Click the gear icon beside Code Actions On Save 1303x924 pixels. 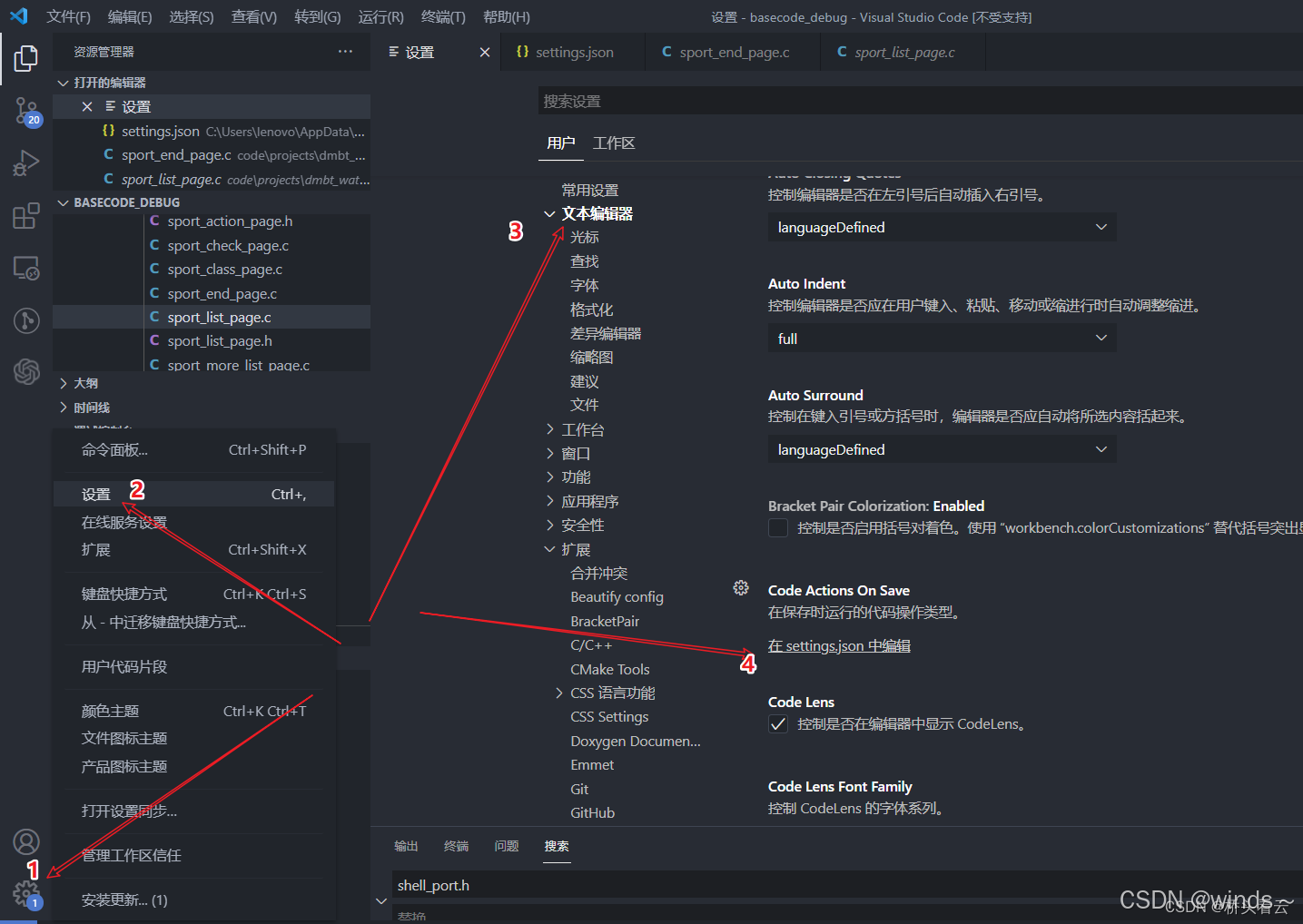[741, 588]
